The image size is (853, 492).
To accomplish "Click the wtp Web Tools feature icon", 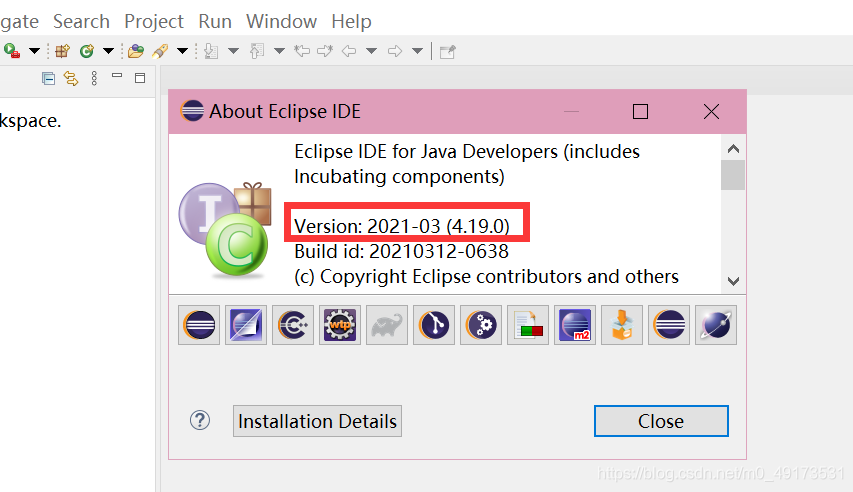I will (x=340, y=325).
